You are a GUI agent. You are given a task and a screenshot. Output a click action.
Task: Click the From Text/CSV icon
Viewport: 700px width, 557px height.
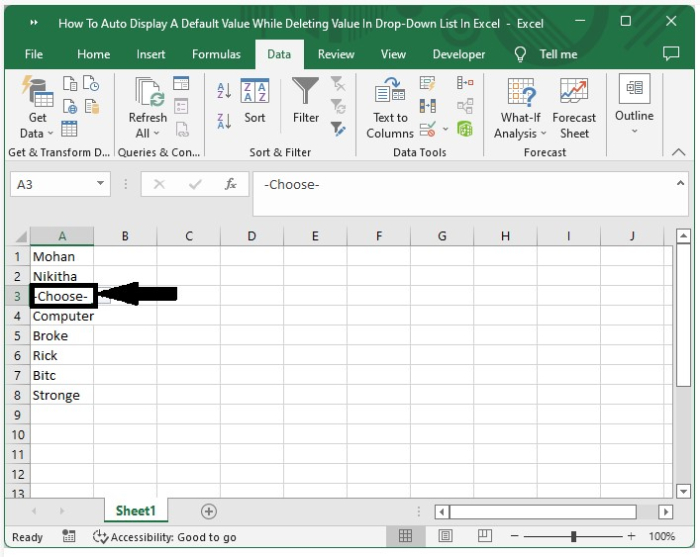pyautogui.click(x=70, y=83)
